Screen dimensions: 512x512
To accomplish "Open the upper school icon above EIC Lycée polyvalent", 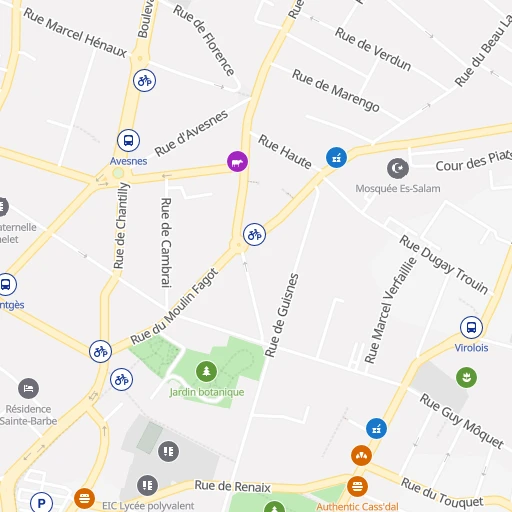I will pyautogui.click(x=168, y=451).
